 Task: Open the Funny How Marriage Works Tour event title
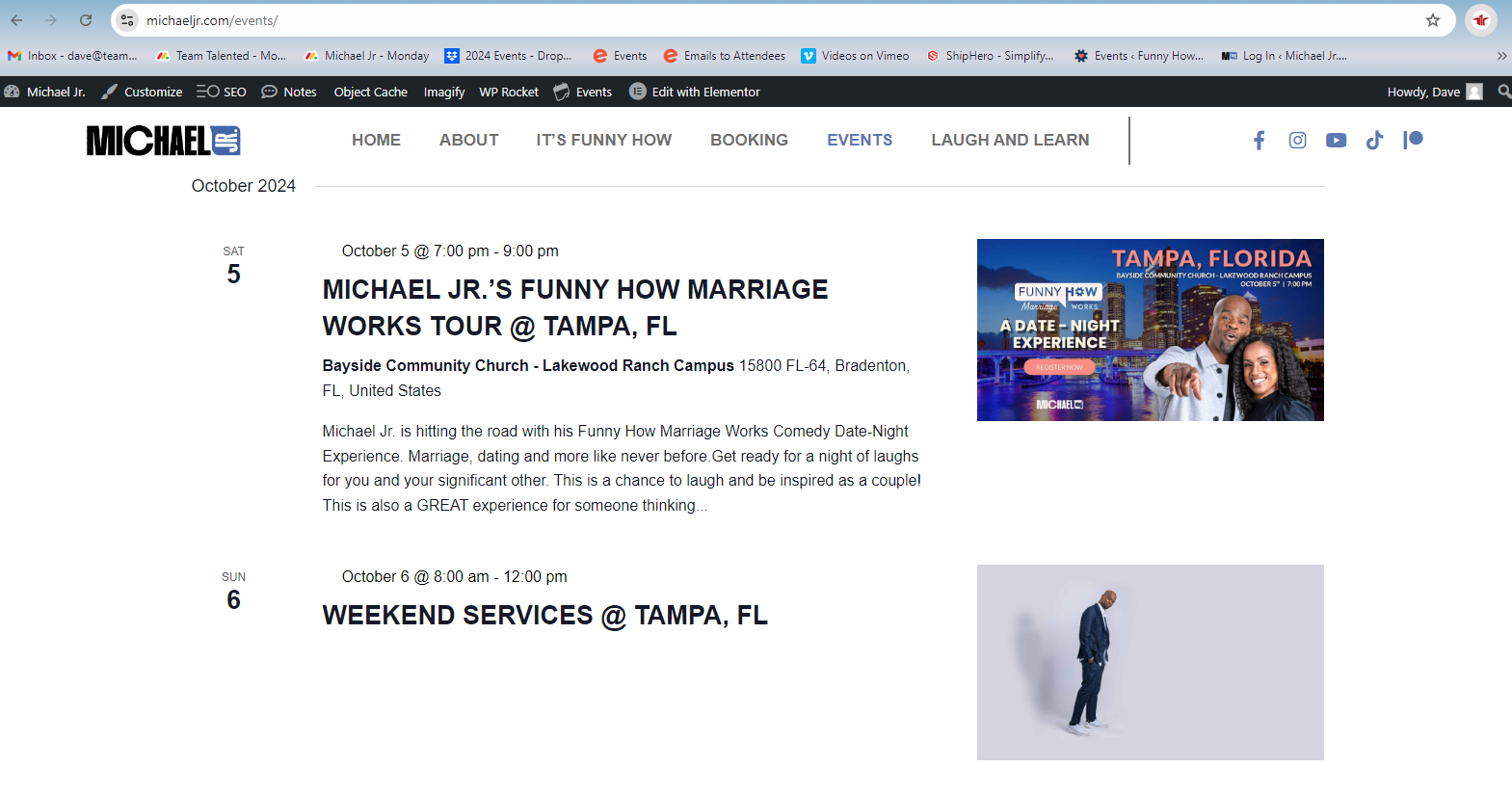(x=575, y=307)
